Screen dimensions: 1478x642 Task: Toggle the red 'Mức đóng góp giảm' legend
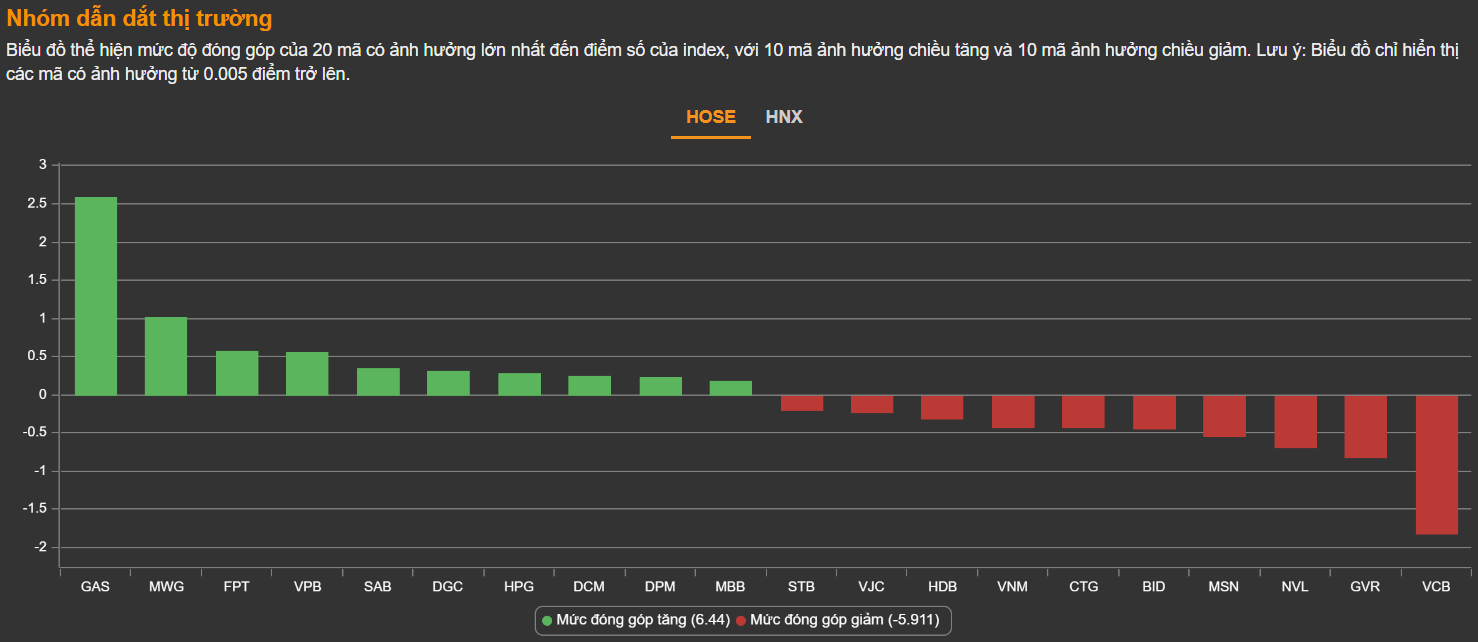coord(844,621)
